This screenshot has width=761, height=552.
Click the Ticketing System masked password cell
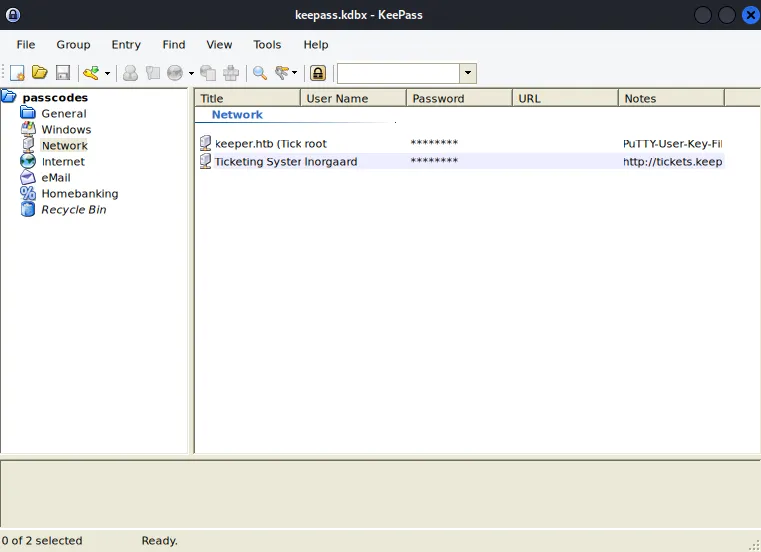[434, 161]
